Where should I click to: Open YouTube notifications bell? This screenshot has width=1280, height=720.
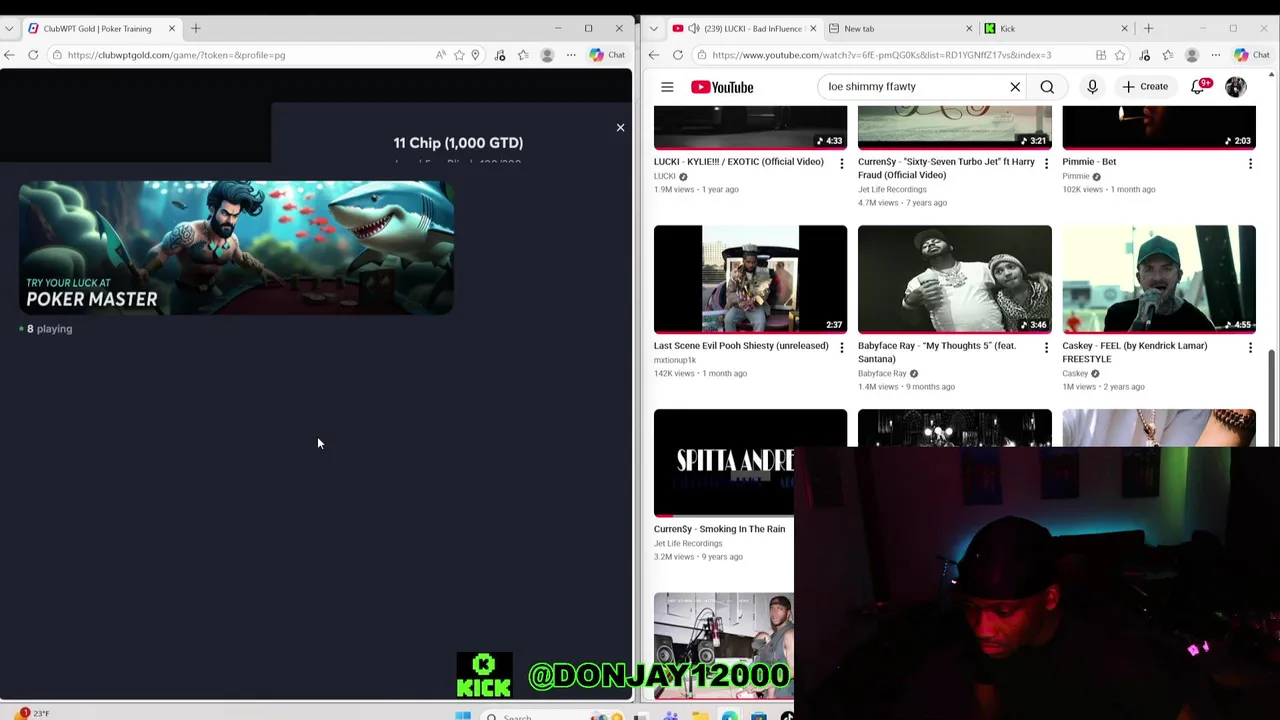(1198, 87)
